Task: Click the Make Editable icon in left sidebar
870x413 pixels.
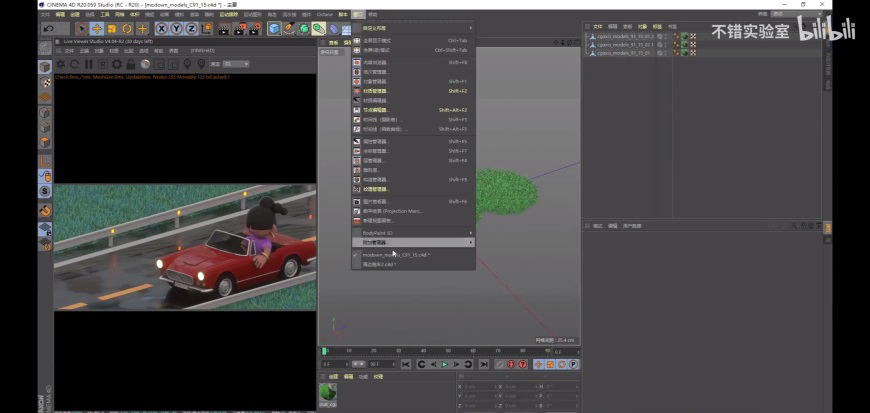Action: click(x=45, y=66)
